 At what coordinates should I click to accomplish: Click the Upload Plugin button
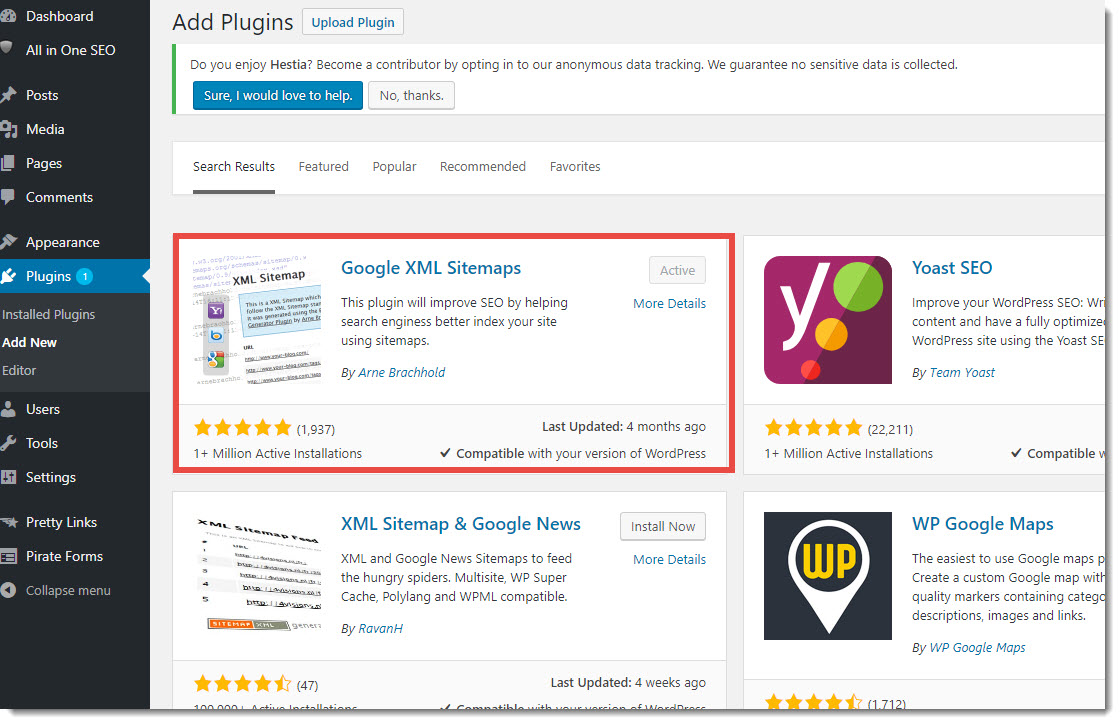pos(353,22)
